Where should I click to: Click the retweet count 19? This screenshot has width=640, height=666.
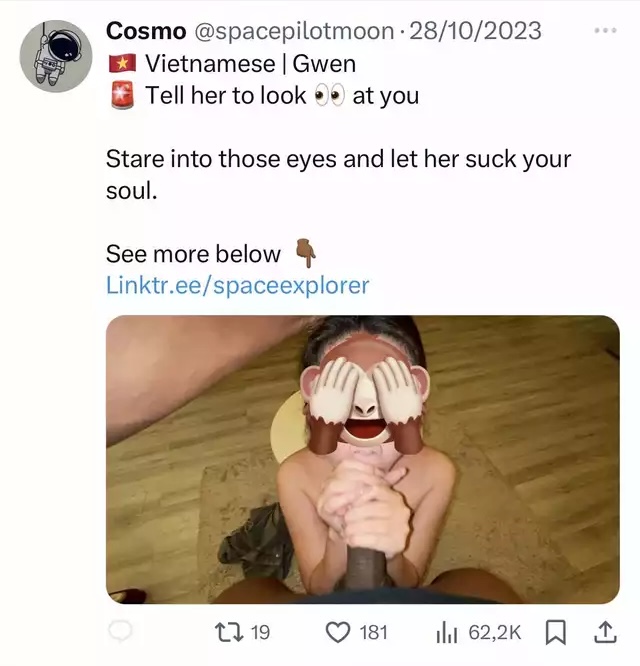(x=260, y=632)
